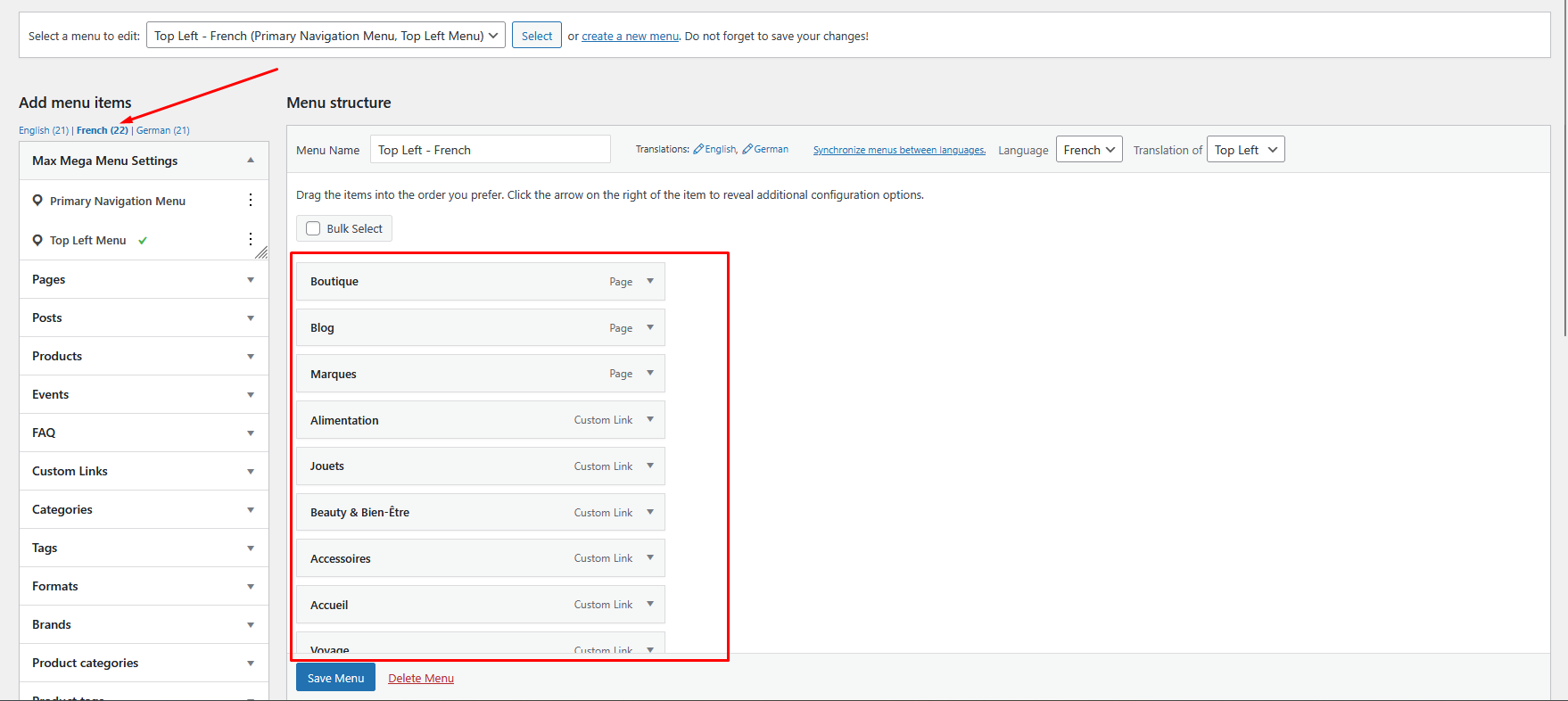This screenshot has width=1568, height=701.
Task: Expand the Boutique menu item options
Action: [x=650, y=281]
